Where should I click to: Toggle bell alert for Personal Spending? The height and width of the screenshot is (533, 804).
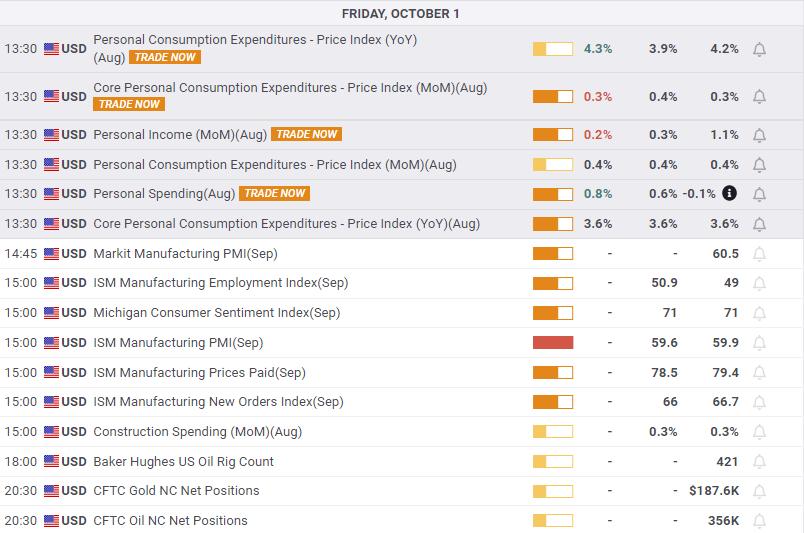coord(759,194)
